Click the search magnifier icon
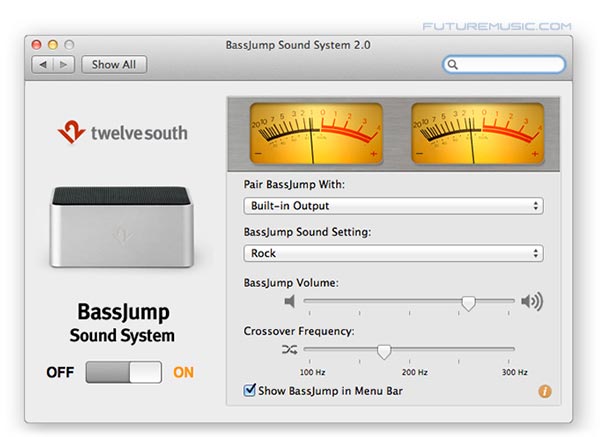The width and height of the screenshot is (600, 437). point(453,64)
